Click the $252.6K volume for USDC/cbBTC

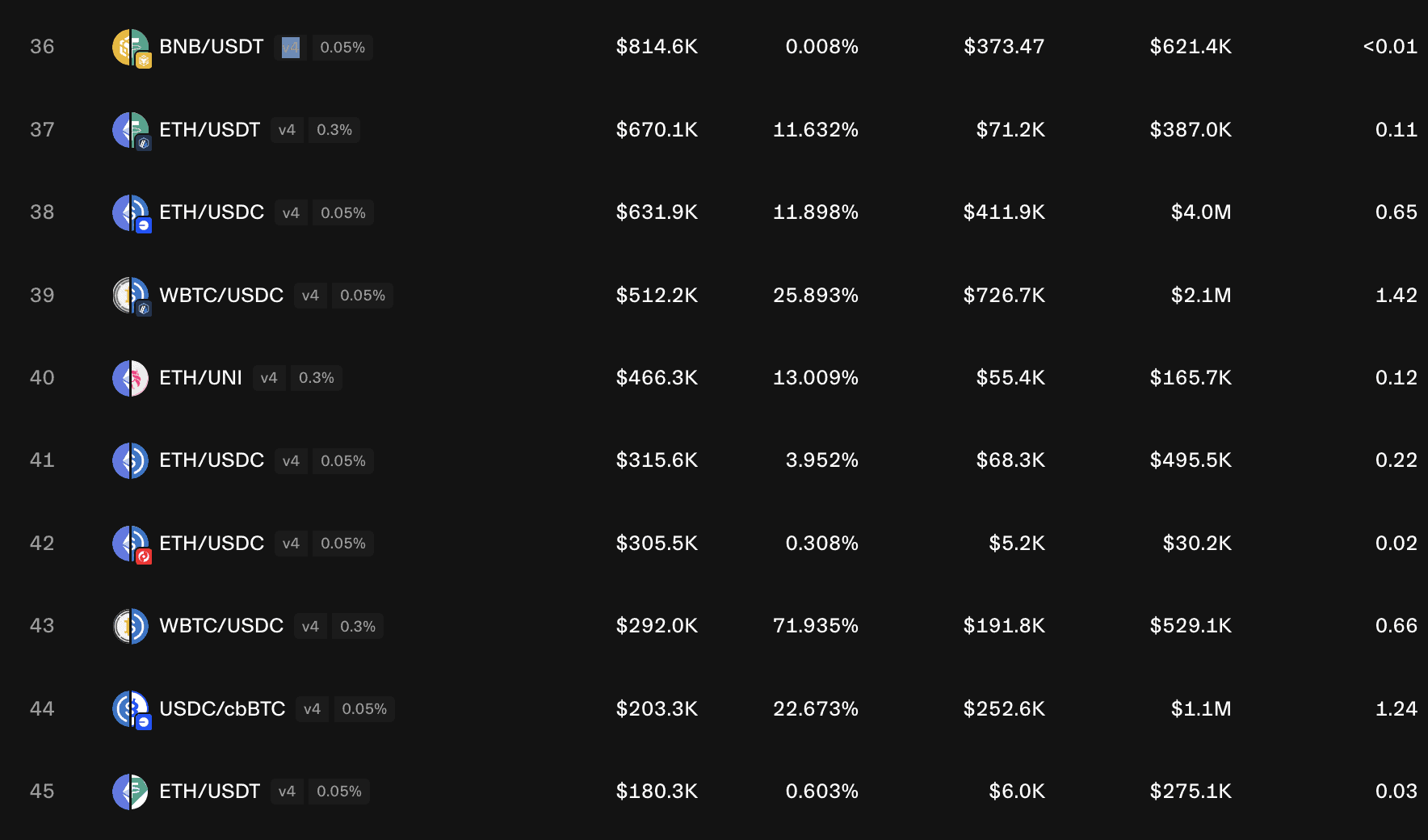(x=1004, y=709)
